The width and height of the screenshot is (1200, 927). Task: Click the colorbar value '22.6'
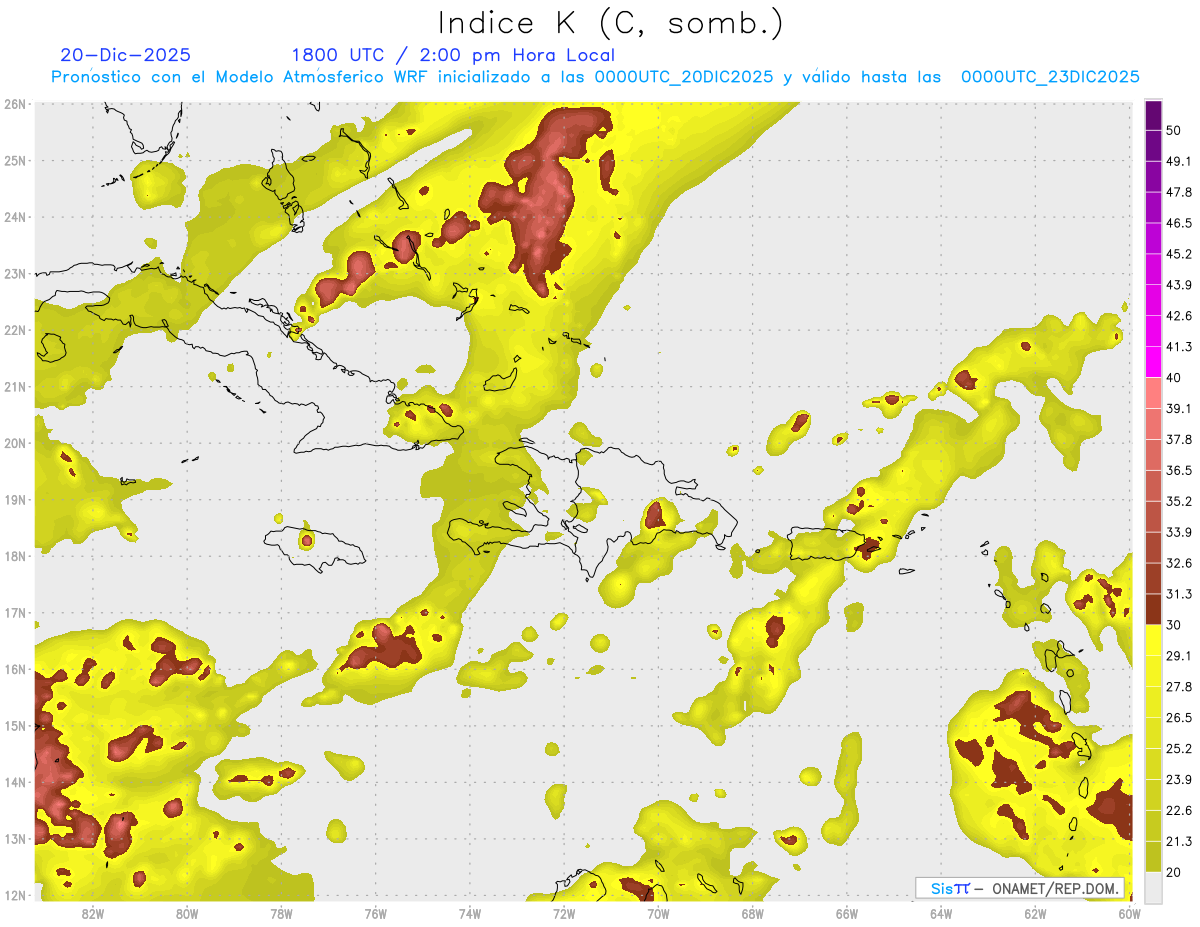pos(1179,811)
